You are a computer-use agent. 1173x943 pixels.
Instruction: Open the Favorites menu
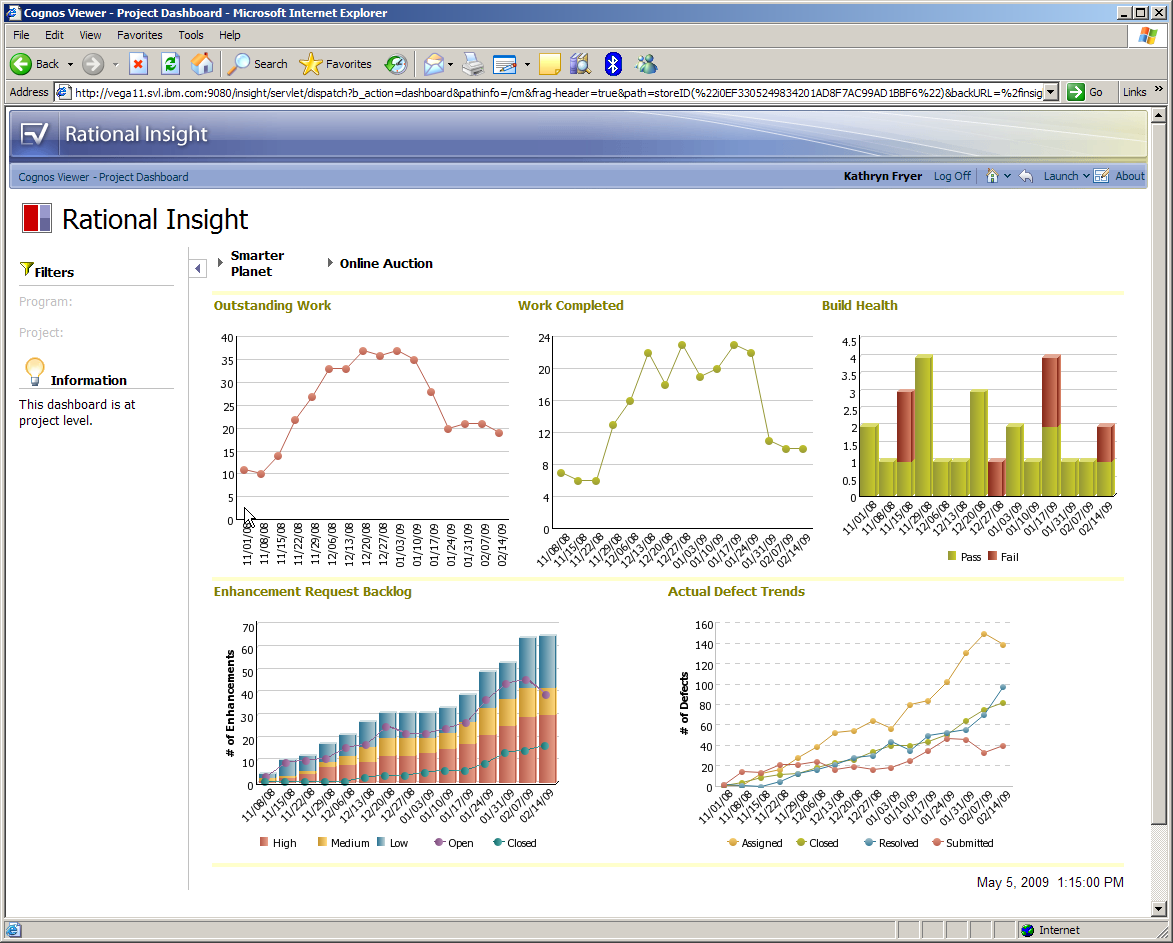point(139,35)
